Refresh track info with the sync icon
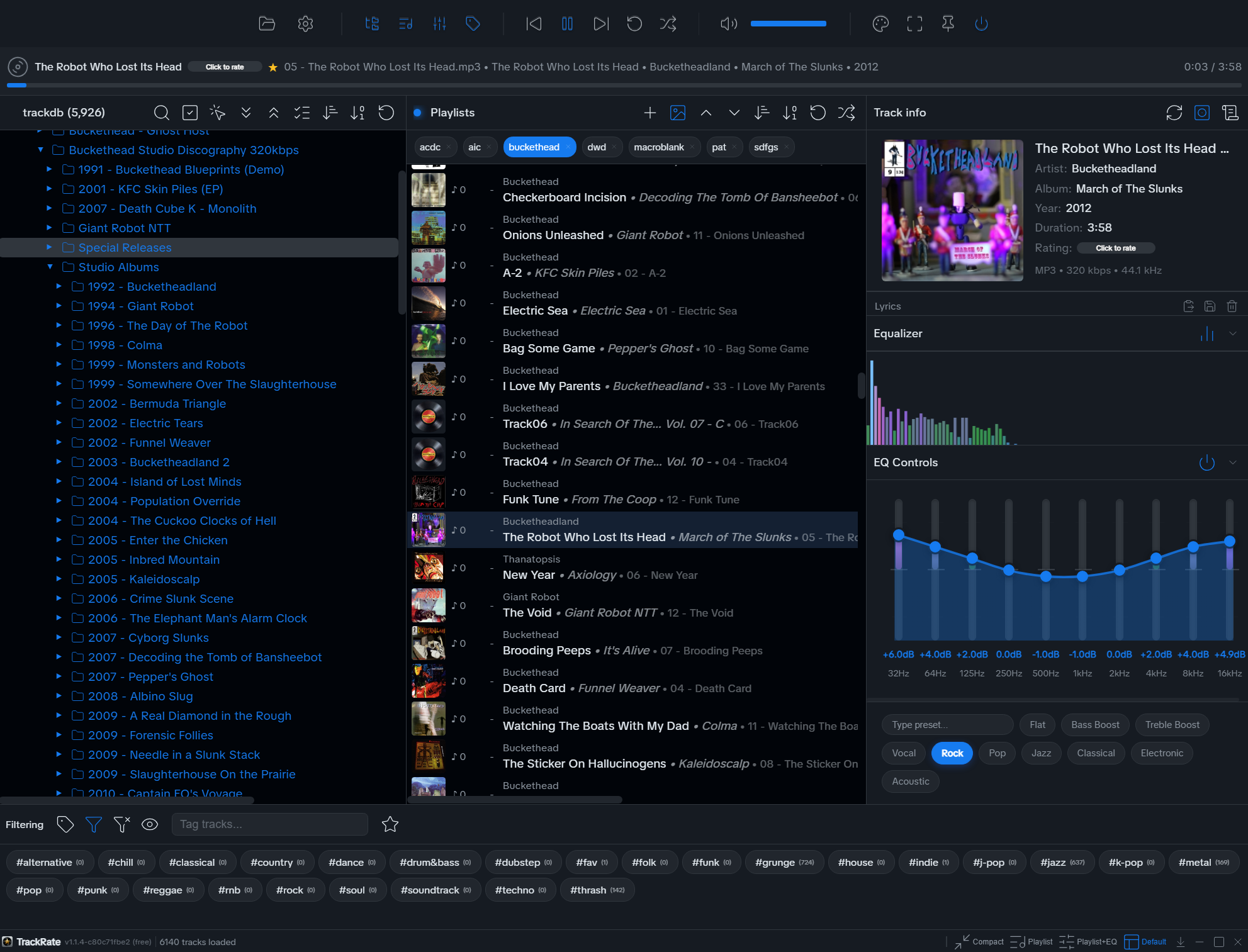The image size is (1248, 952). coord(1174,113)
